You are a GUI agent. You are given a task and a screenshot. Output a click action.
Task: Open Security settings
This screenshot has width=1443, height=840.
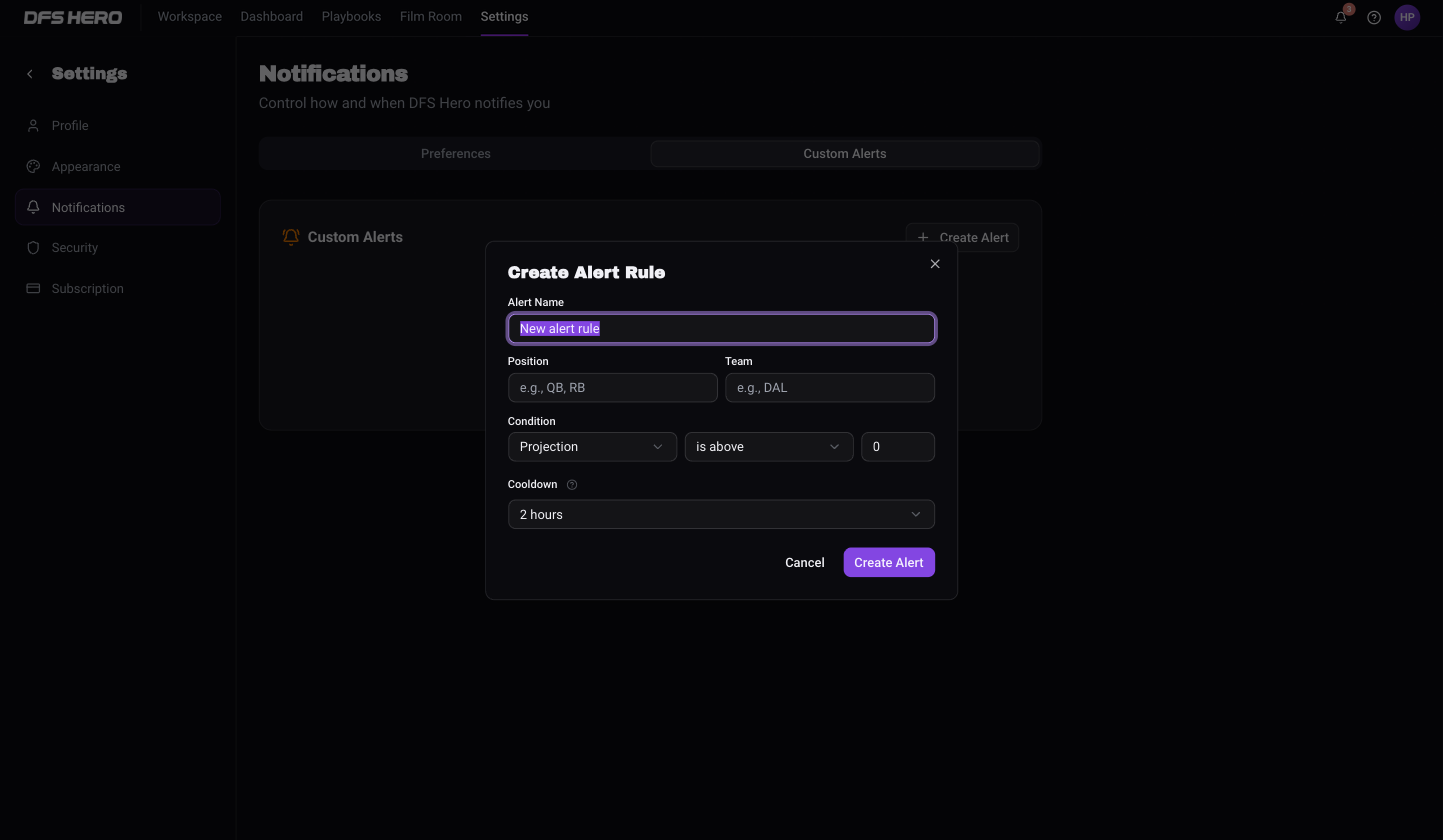pos(118,248)
